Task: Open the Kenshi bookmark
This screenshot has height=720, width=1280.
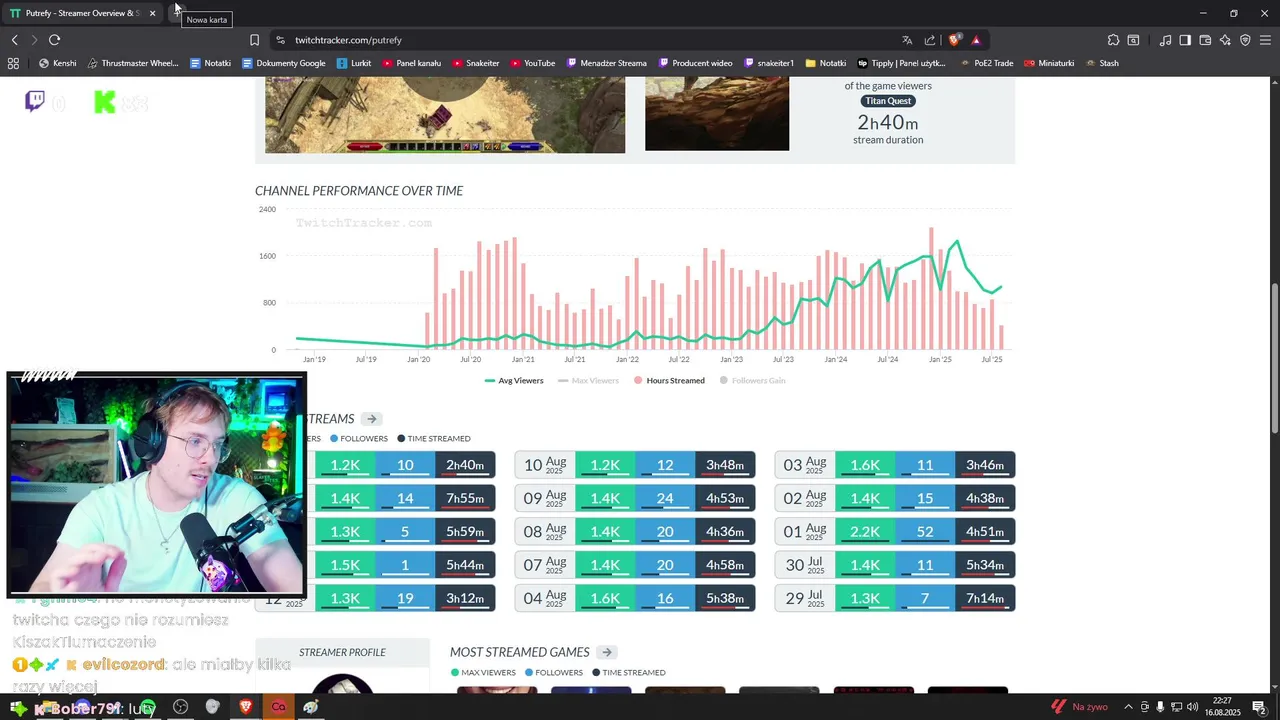Action: [57, 63]
